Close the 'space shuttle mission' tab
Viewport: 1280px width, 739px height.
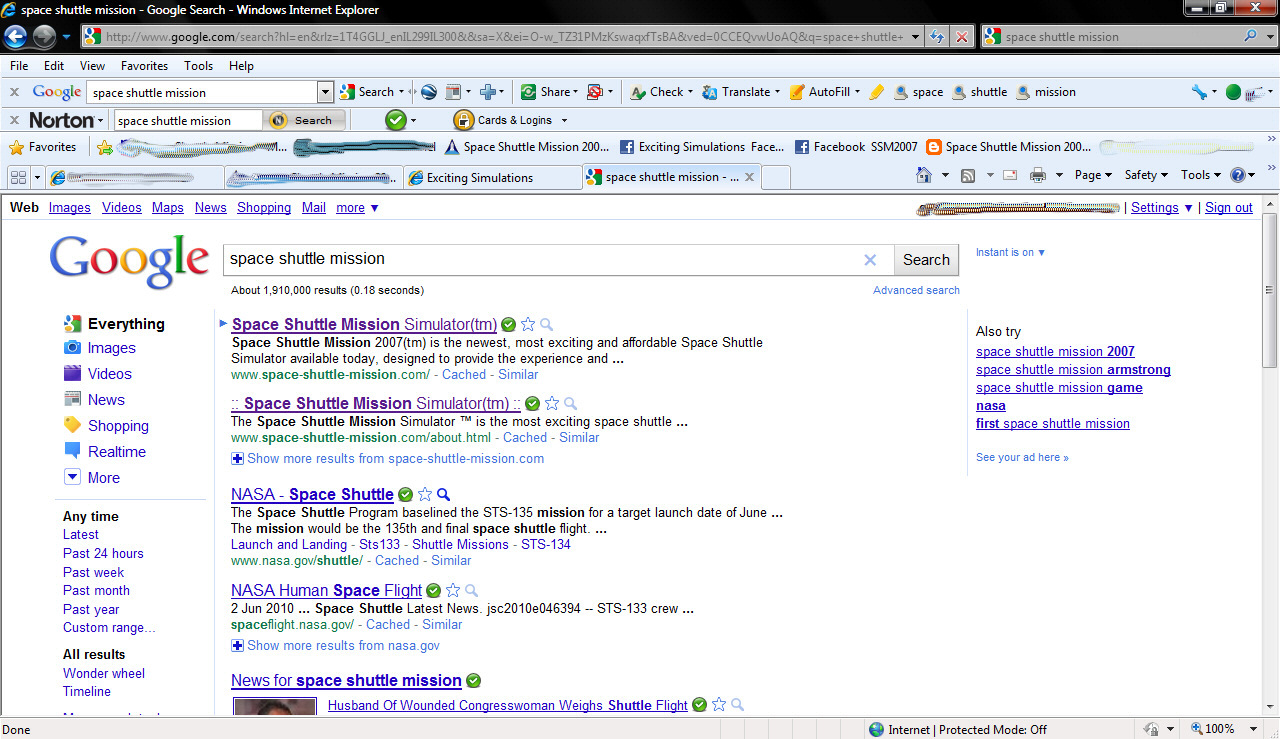tap(749, 177)
